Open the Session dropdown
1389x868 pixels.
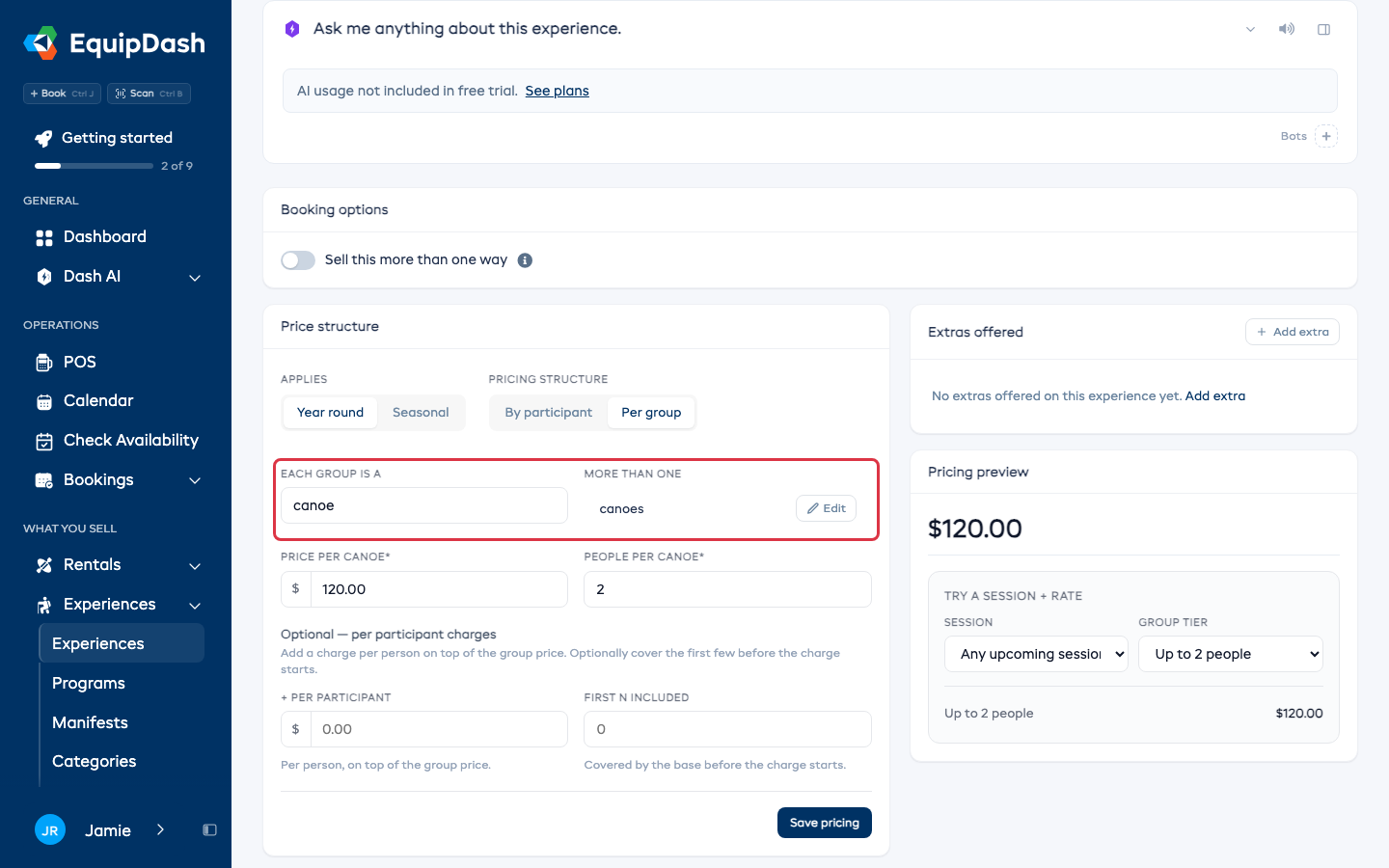tap(1036, 654)
